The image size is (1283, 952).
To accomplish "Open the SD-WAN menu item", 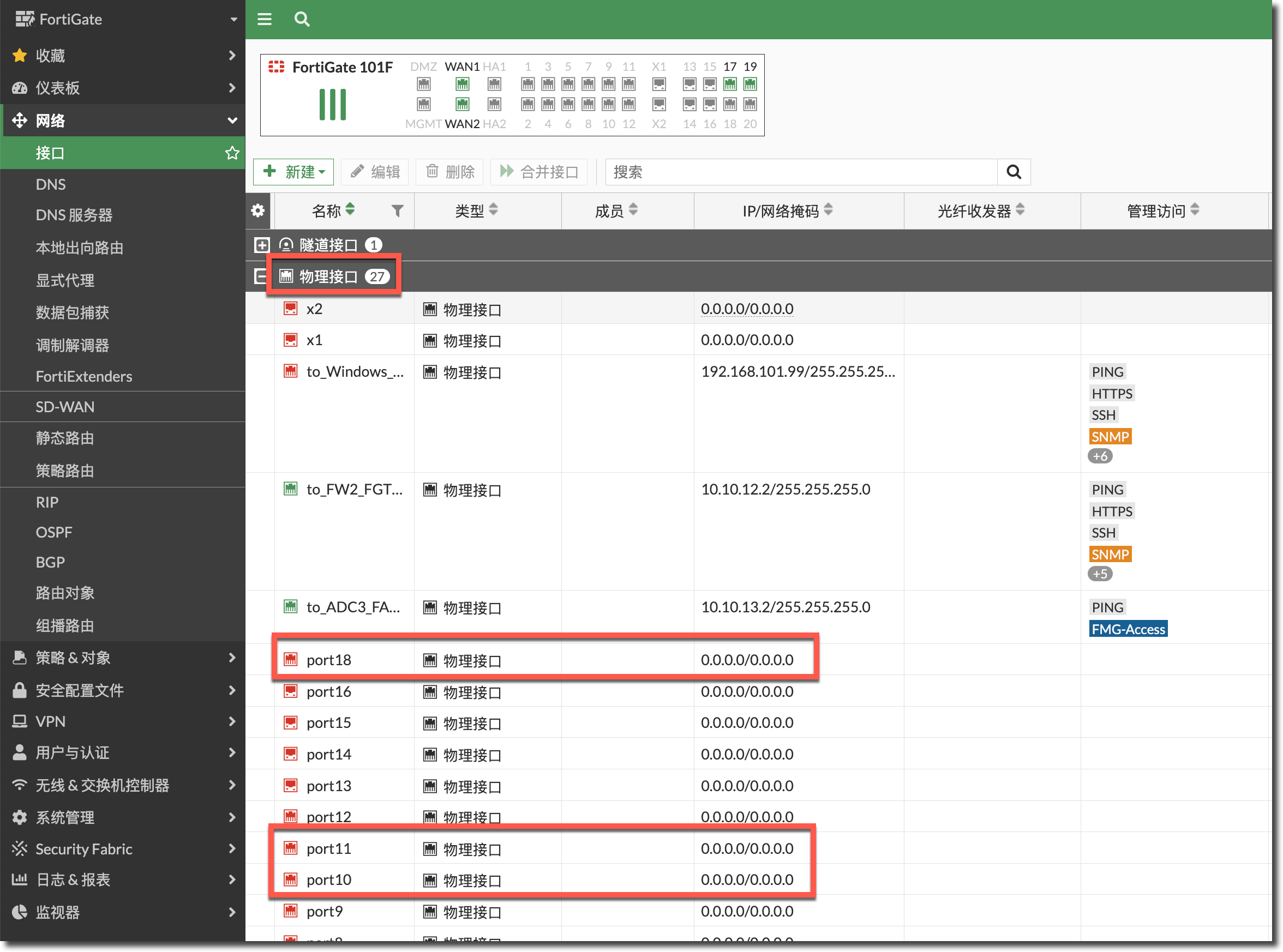I will coord(64,407).
